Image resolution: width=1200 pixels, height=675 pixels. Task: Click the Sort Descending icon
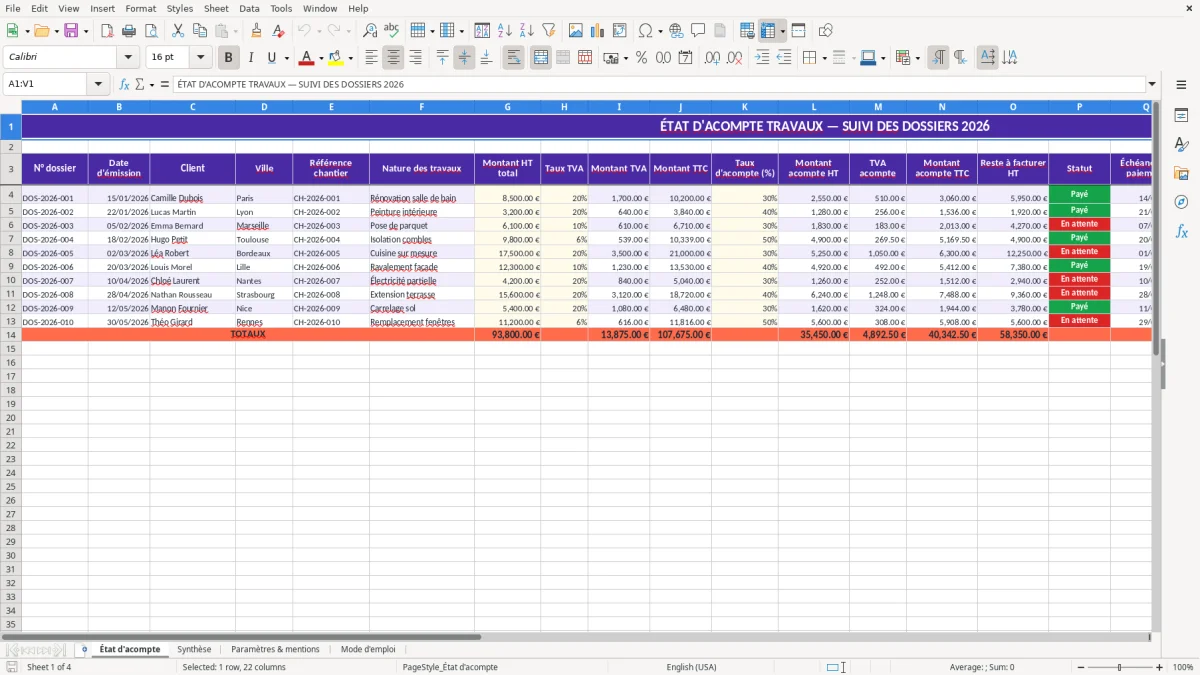point(527,31)
